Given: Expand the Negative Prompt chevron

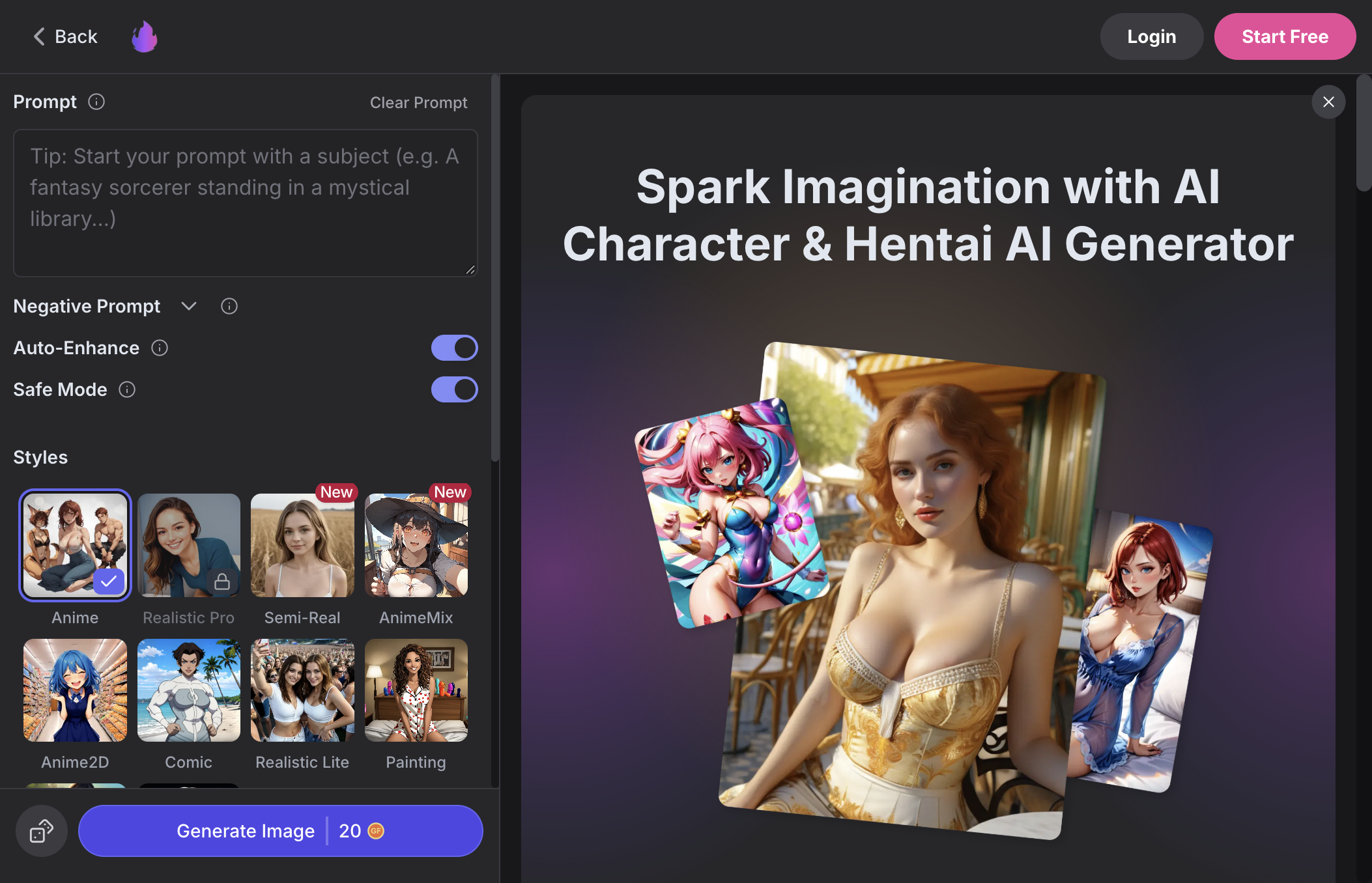Looking at the screenshot, I should point(189,306).
